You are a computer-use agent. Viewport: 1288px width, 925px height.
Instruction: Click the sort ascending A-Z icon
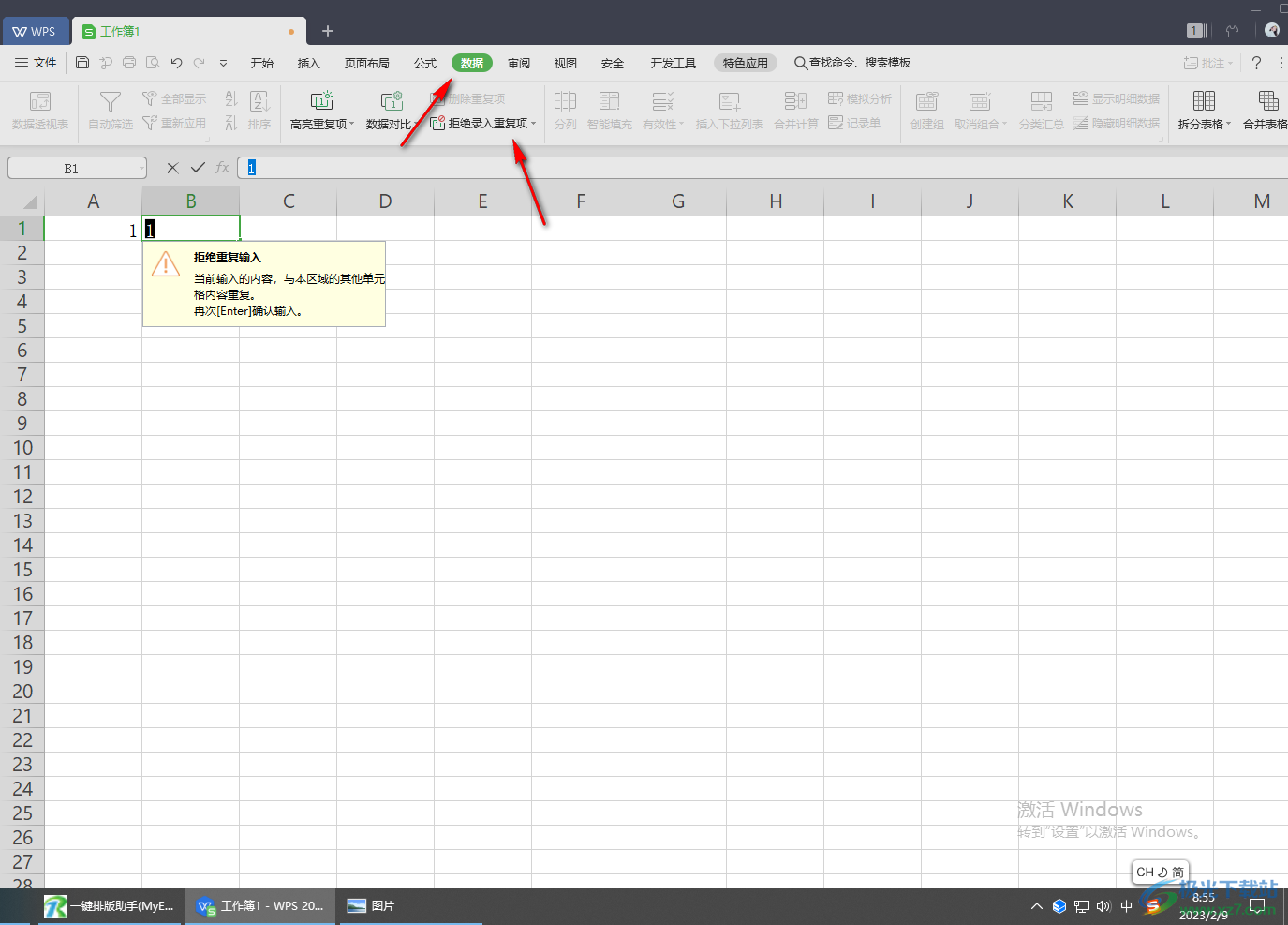click(231, 98)
